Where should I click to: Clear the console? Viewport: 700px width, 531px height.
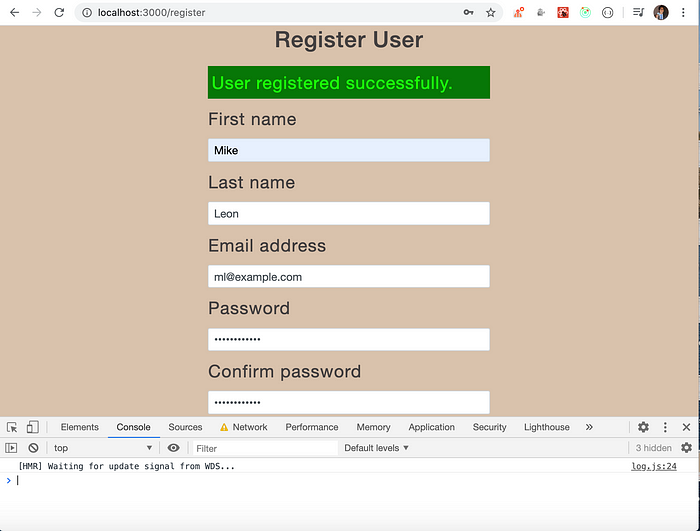point(33,447)
